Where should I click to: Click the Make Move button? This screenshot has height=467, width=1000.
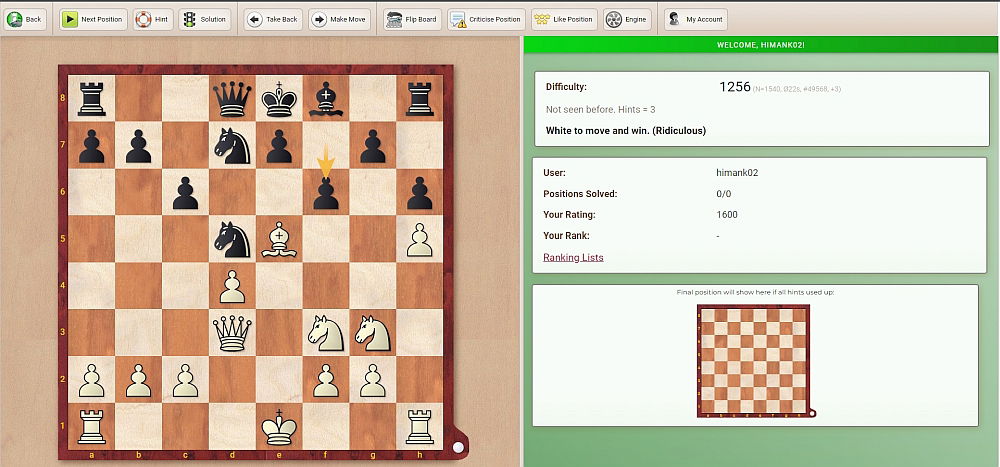[338, 19]
